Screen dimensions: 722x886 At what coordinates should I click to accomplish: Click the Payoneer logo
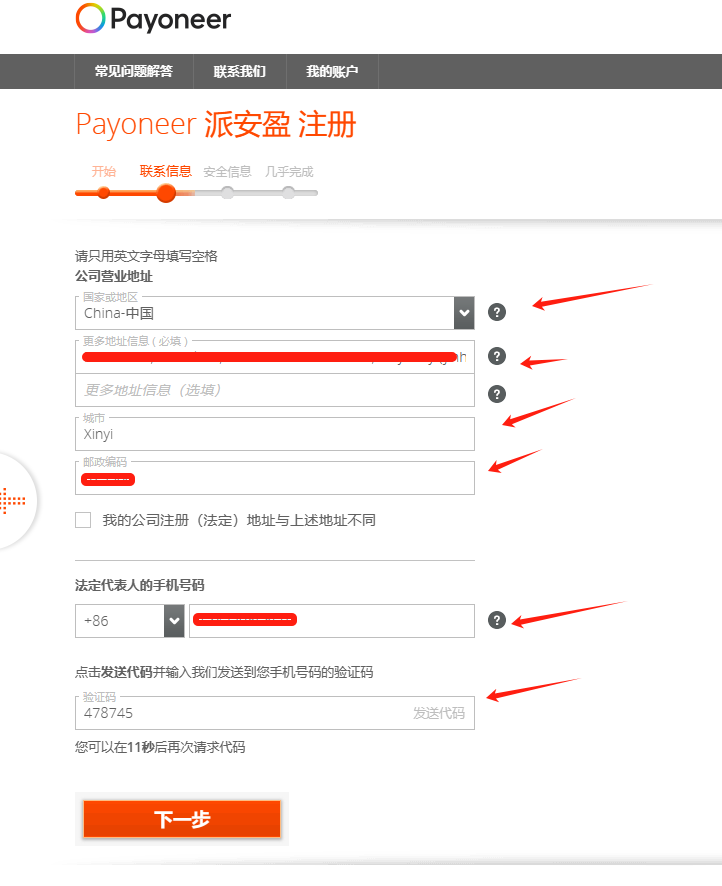coord(153,19)
